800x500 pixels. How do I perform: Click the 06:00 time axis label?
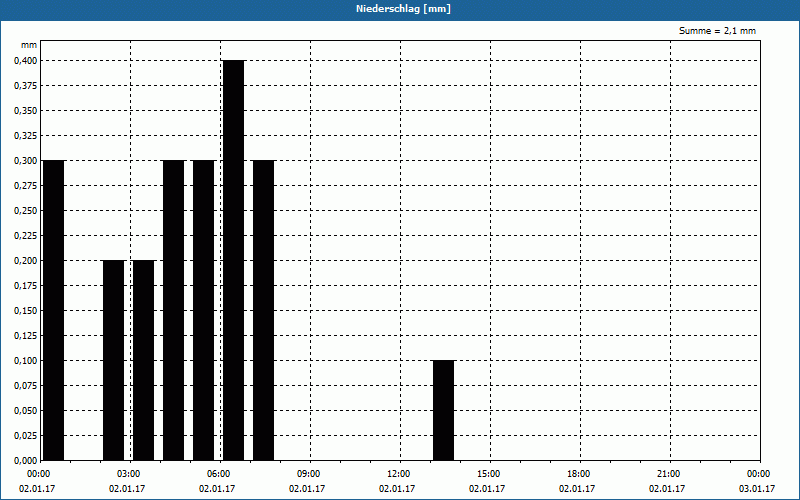click(218, 474)
